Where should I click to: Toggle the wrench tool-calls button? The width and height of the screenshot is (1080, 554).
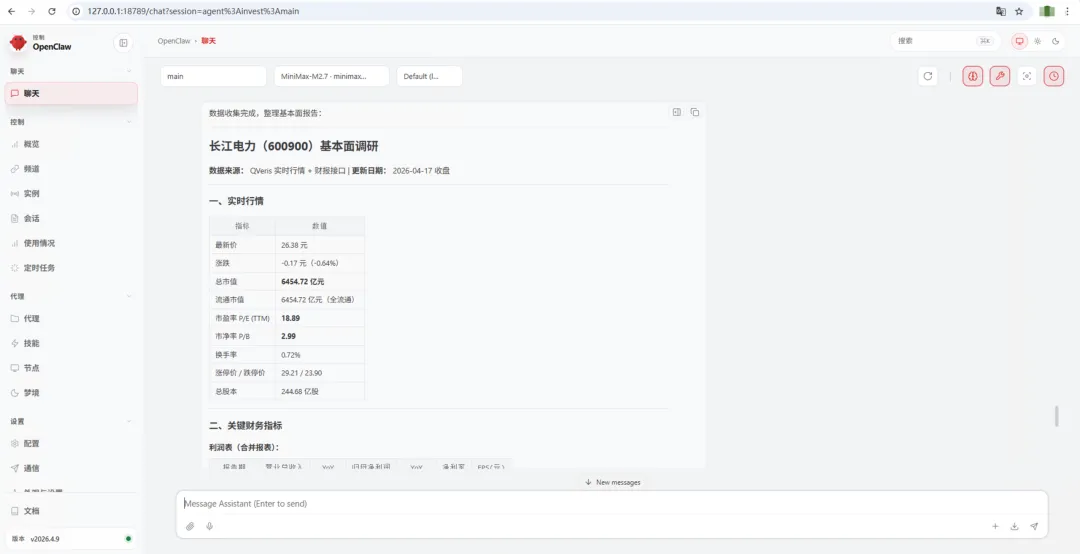999,76
